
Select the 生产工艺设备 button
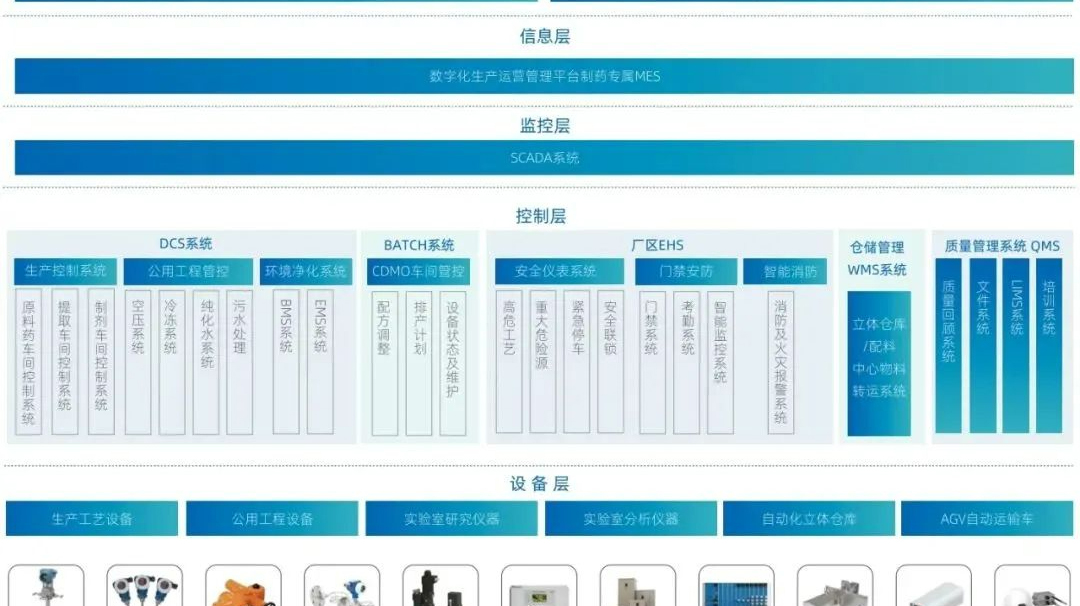[x=92, y=519]
